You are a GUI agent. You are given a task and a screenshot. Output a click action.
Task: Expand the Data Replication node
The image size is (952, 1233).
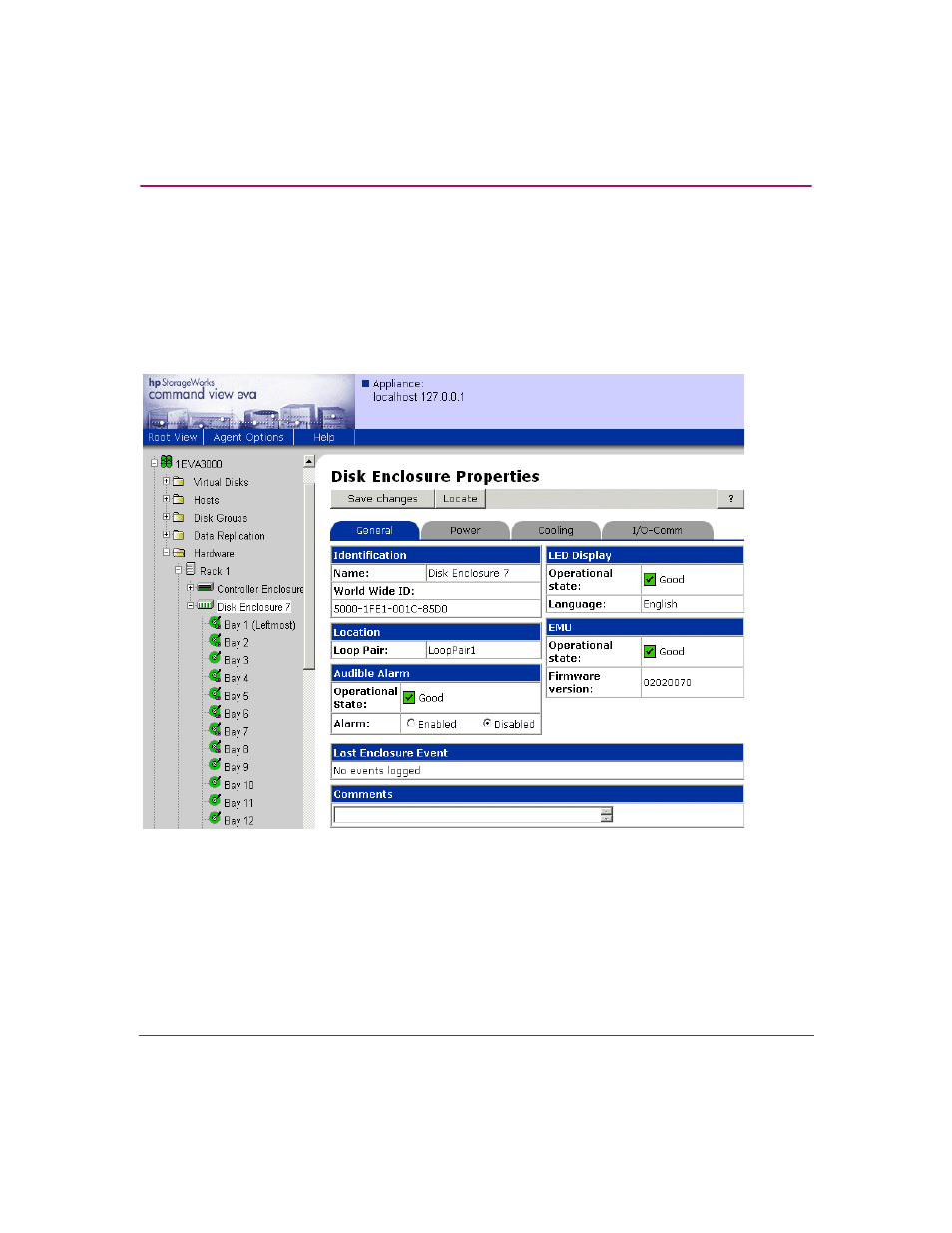(x=167, y=535)
